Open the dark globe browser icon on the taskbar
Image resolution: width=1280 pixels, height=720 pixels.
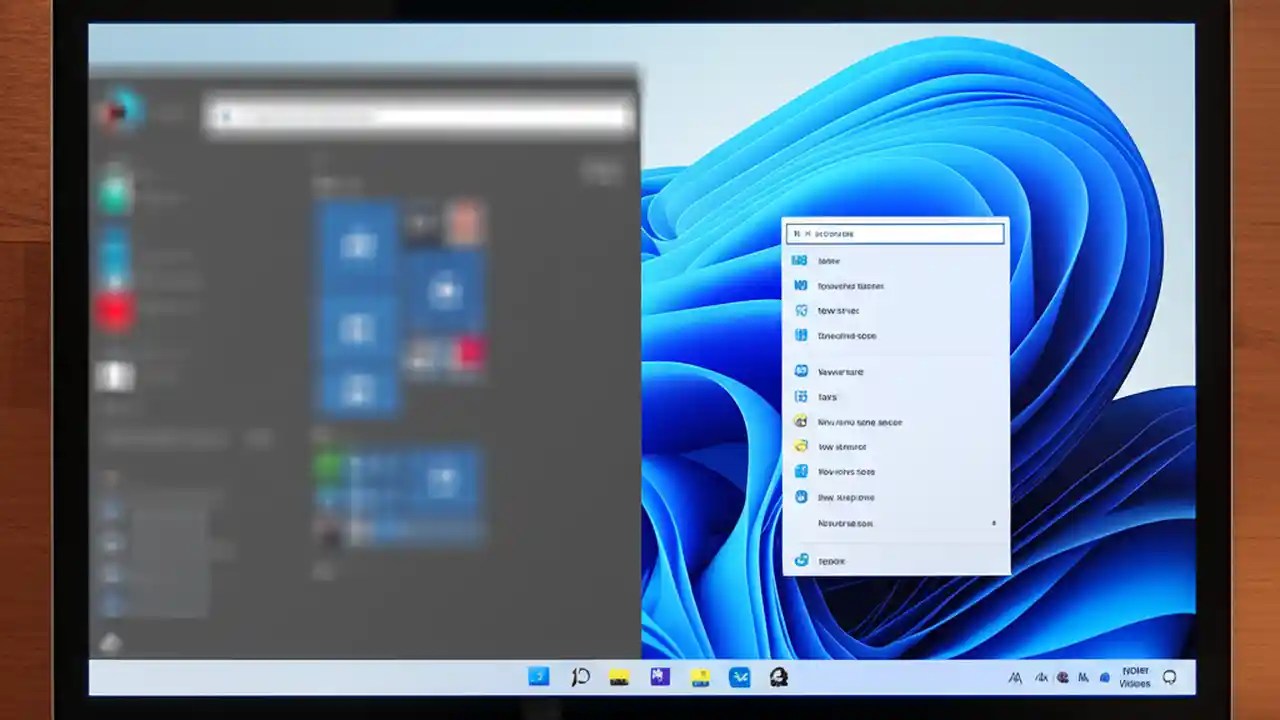pos(779,678)
